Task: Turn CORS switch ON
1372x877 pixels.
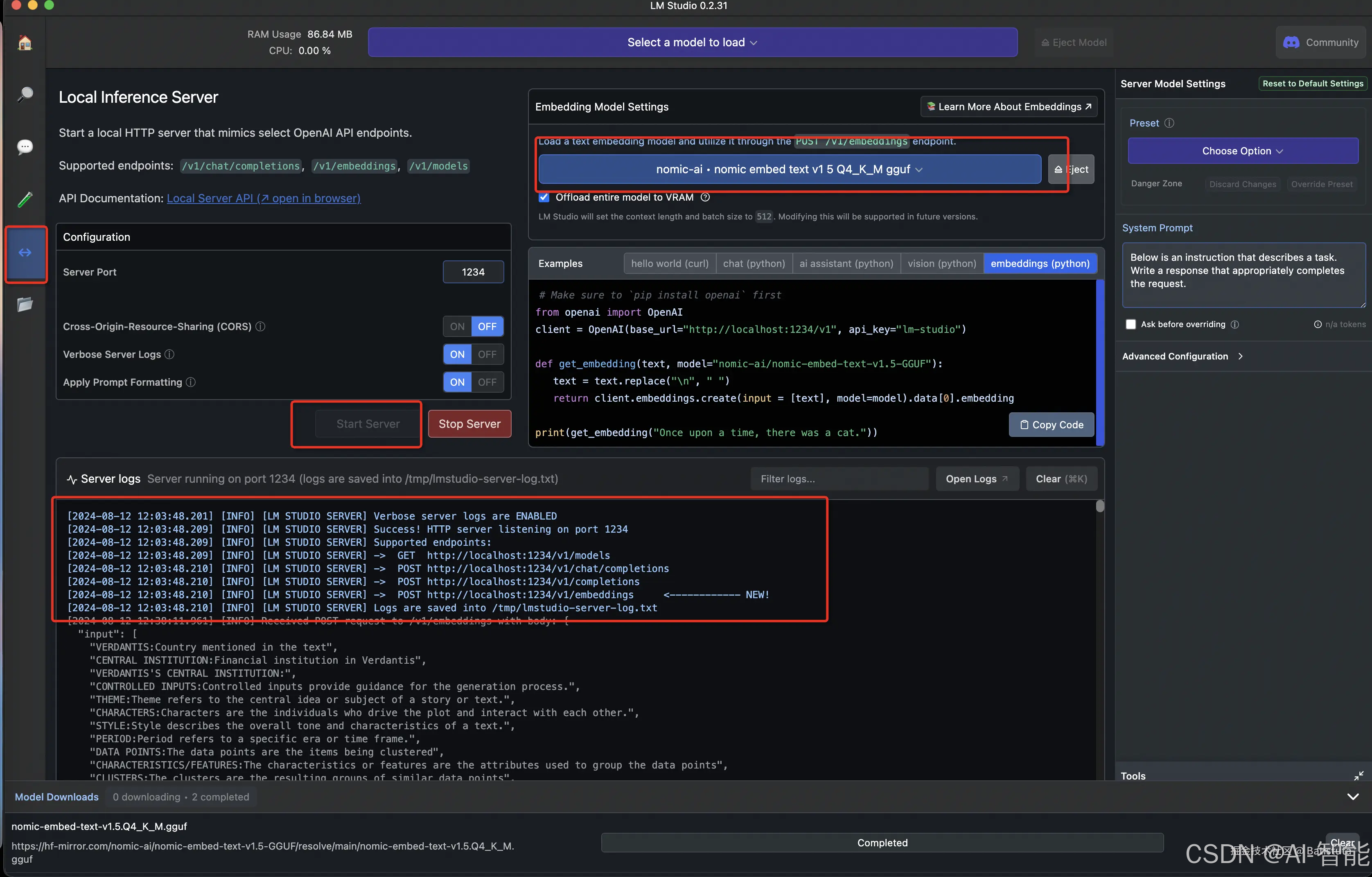Action: 457,327
